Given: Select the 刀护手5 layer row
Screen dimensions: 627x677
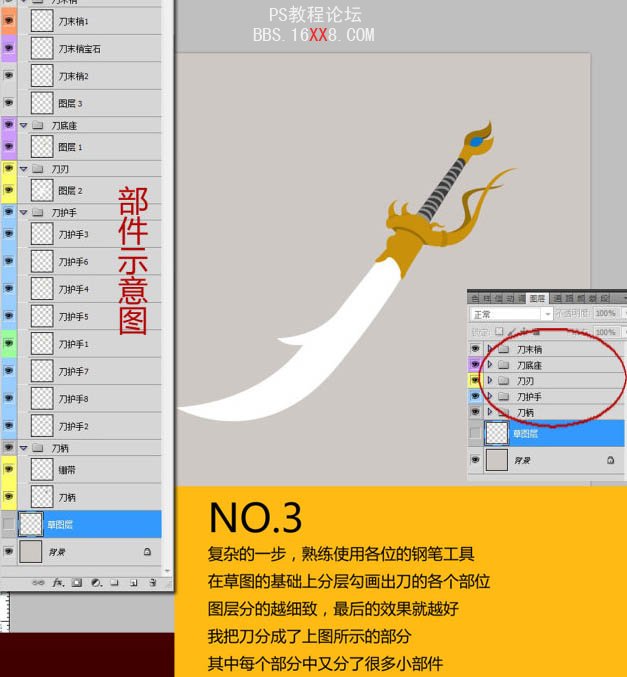Looking at the screenshot, I should pos(89,316).
